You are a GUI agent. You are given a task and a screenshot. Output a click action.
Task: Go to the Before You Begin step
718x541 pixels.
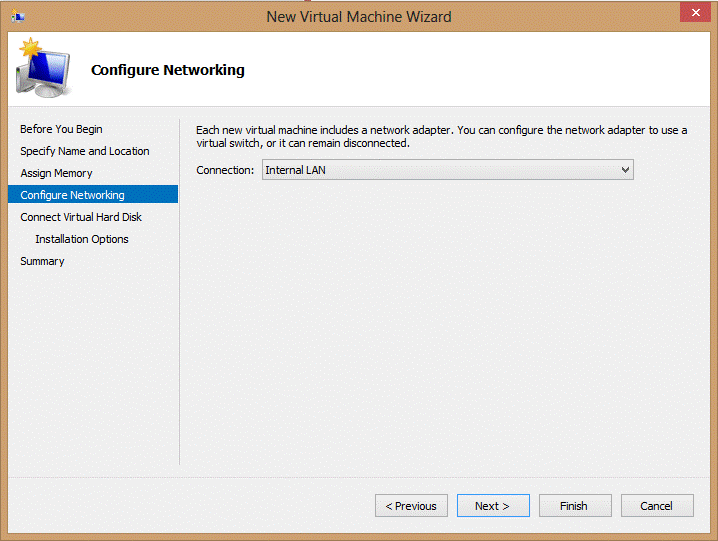click(61, 129)
